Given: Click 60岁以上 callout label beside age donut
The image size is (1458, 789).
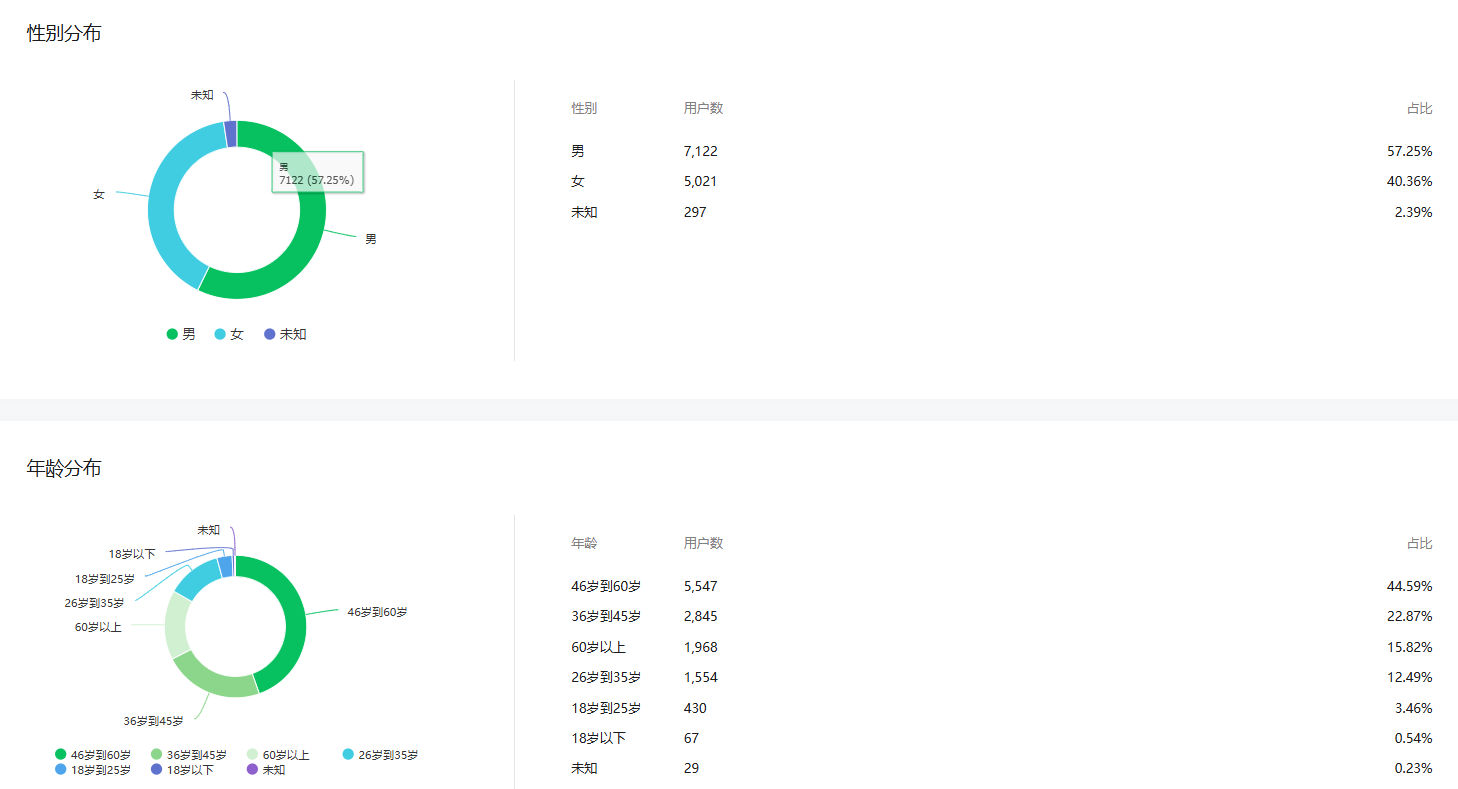Looking at the screenshot, I should coord(98,627).
